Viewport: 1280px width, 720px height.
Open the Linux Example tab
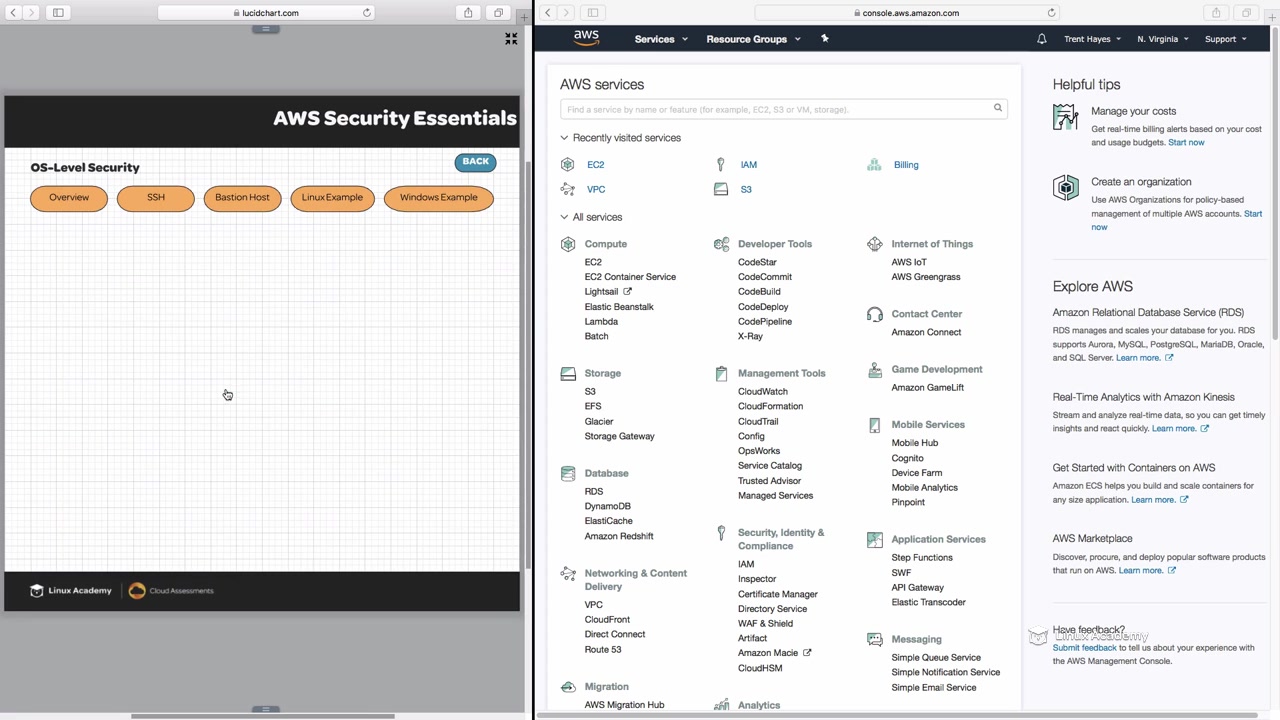click(x=332, y=198)
